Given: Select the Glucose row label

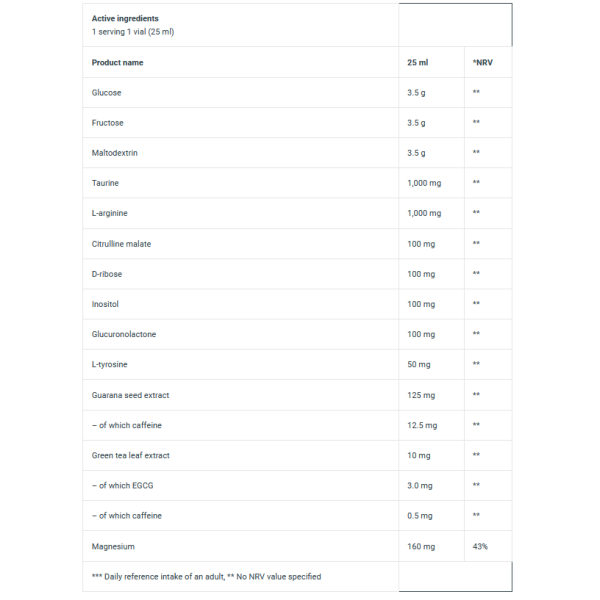Looking at the screenshot, I should [106, 93].
